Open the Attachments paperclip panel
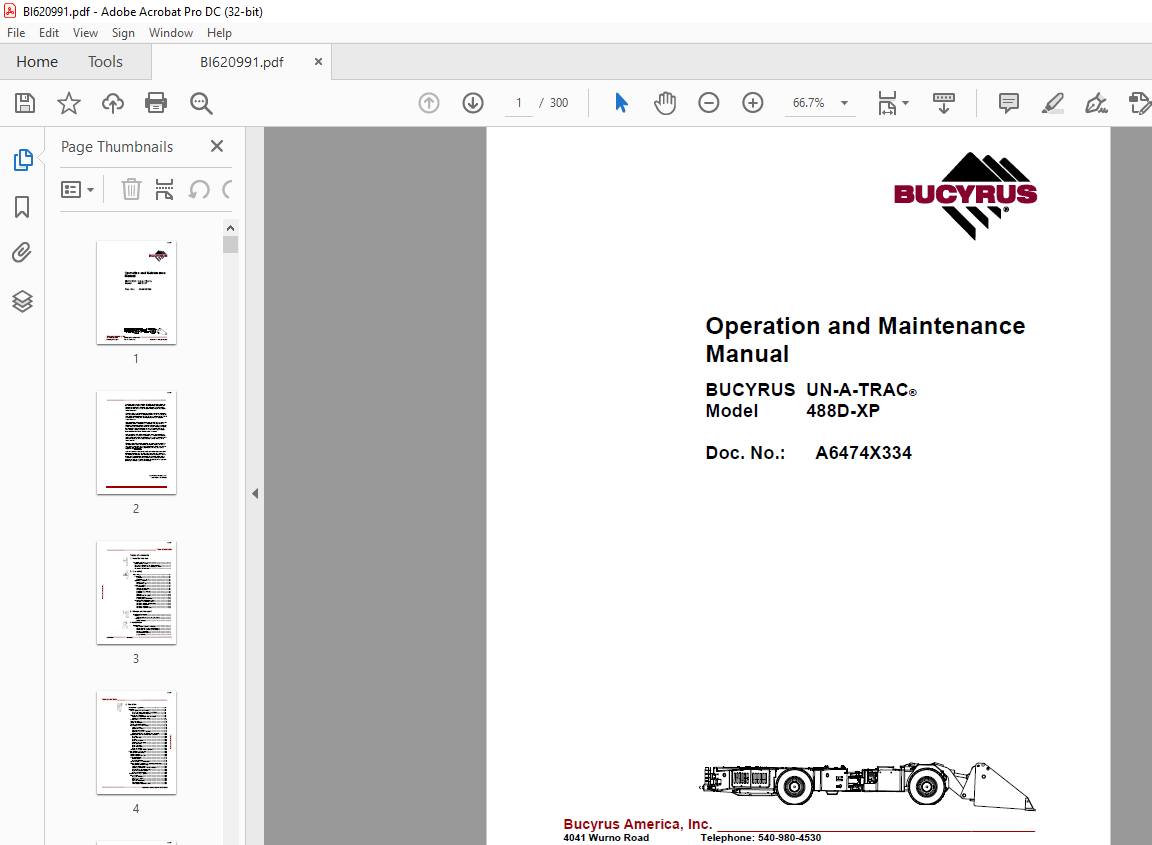Image resolution: width=1152 pixels, height=845 pixels. pyautogui.click(x=22, y=253)
